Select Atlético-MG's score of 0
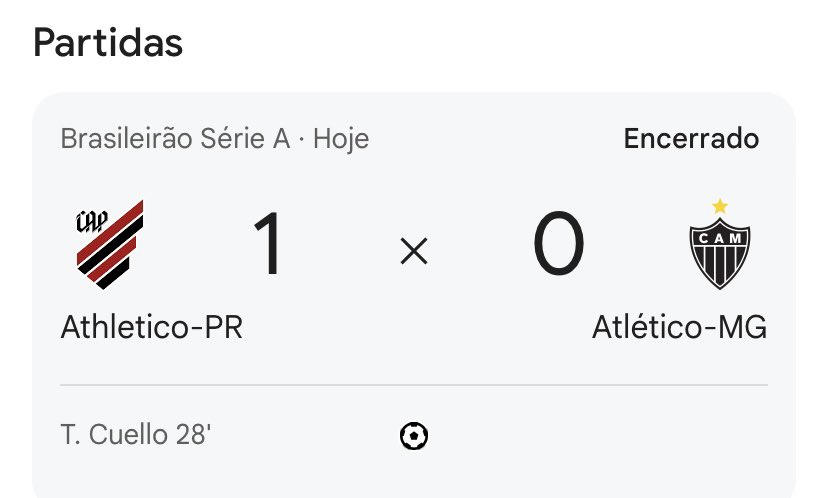 558,246
